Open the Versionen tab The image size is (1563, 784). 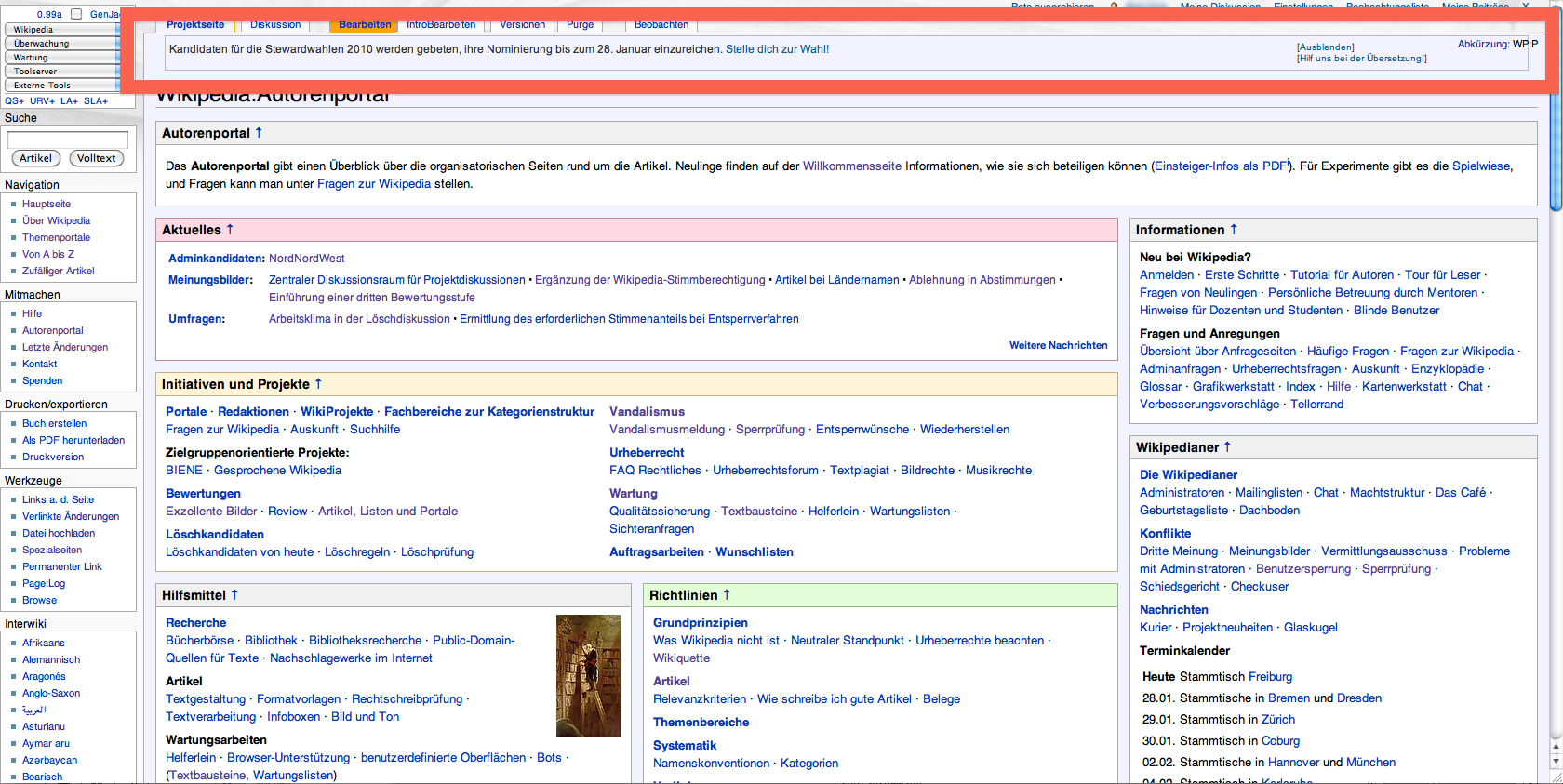point(522,25)
